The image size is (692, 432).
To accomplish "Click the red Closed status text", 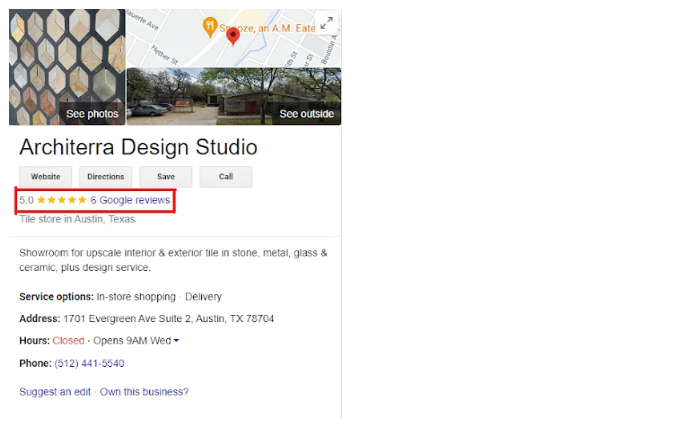I will (68, 341).
